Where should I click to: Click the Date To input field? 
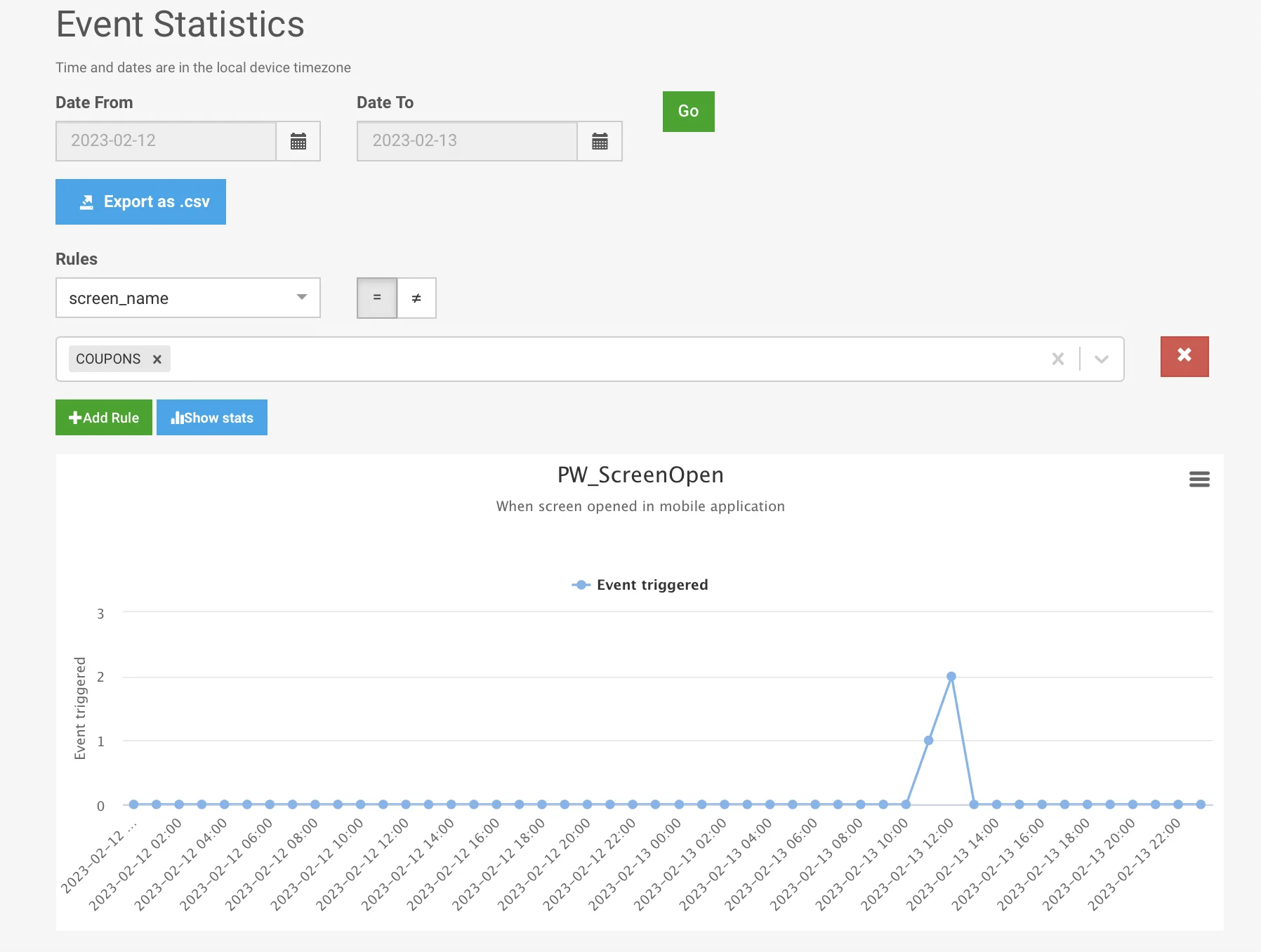pos(468,141)
